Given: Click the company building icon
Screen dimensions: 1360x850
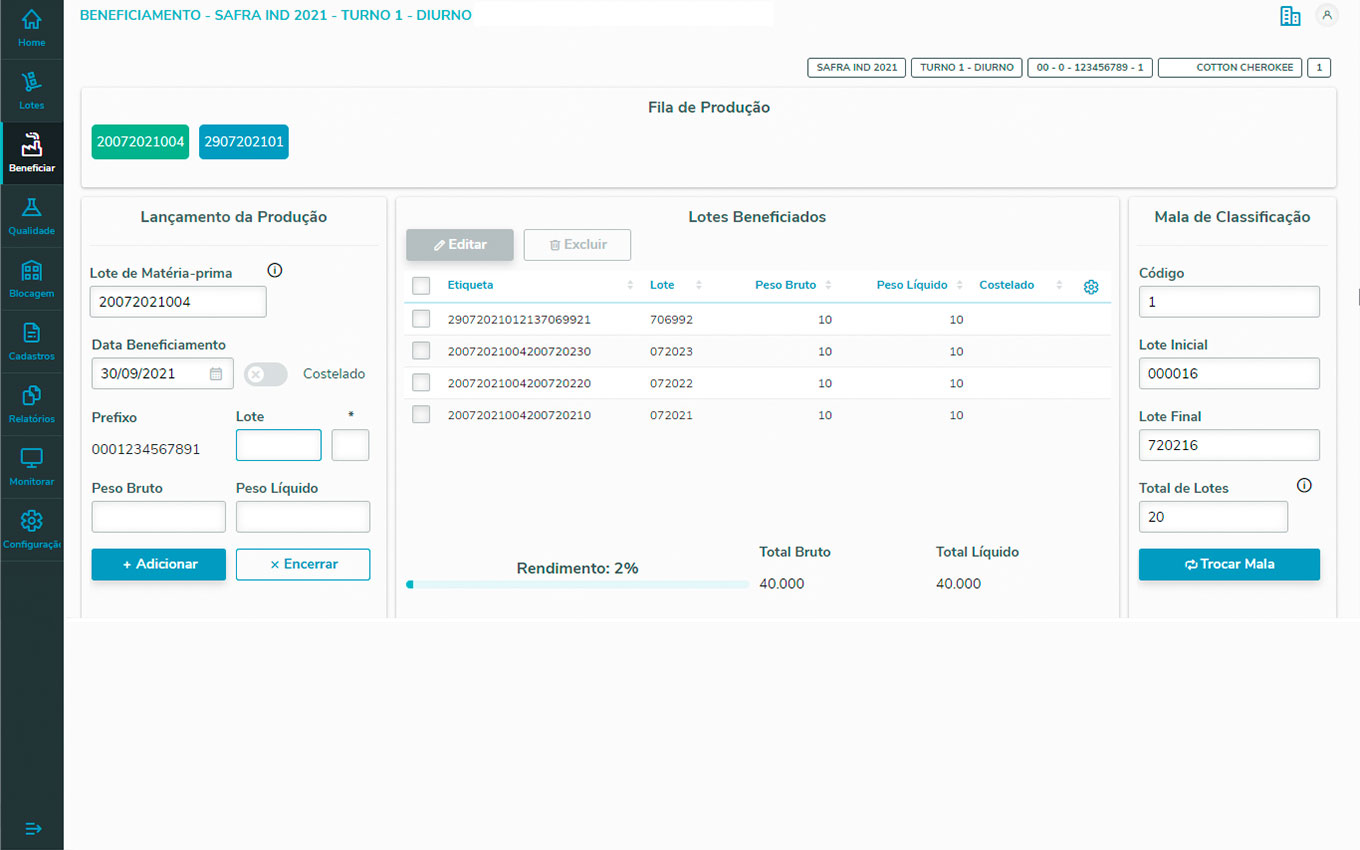Looking at the screenshot, I should point(1290,16).
